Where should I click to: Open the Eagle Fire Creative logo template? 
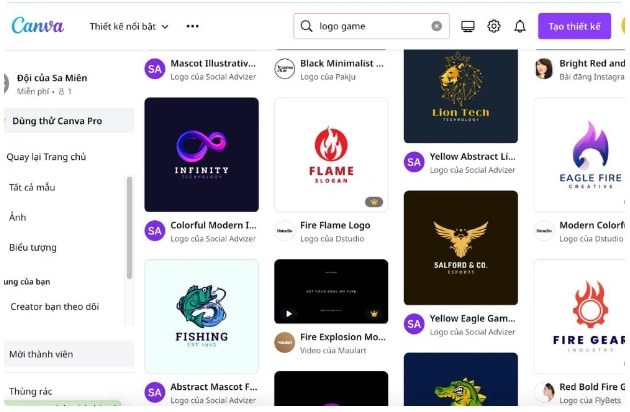click(x=579, y=155)
